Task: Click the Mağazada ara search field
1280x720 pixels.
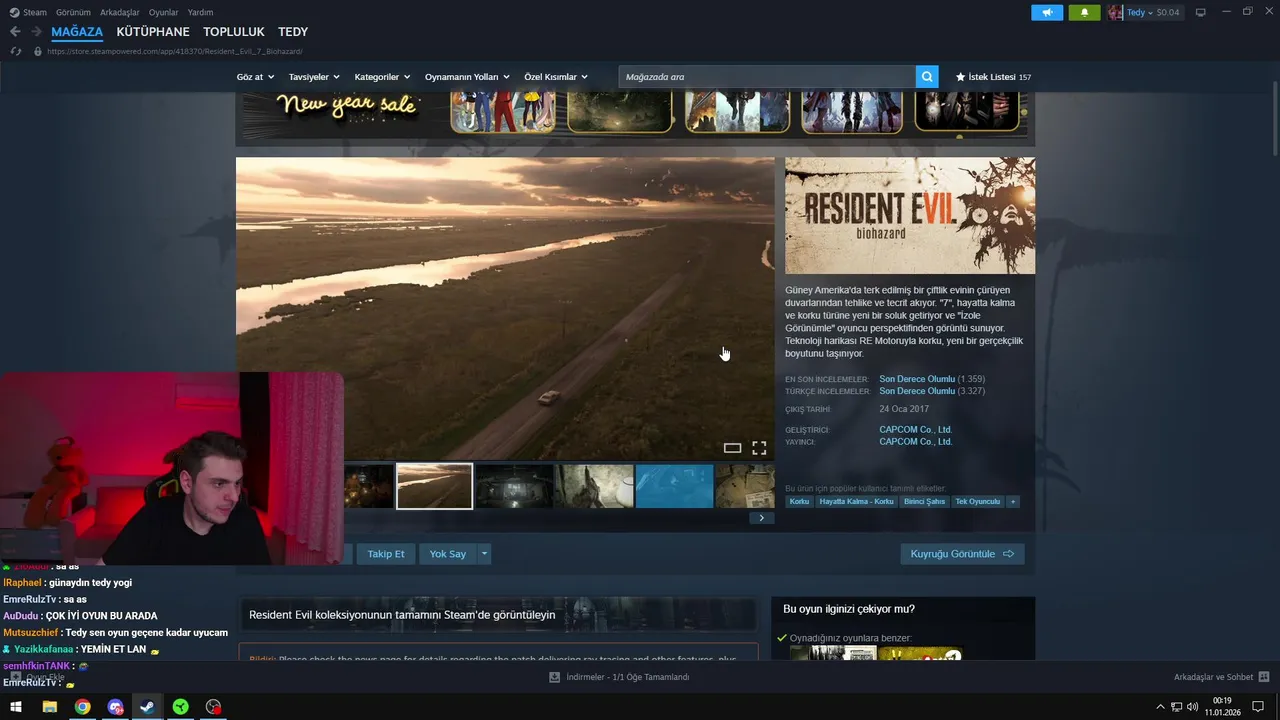Action: coord(767,77)
